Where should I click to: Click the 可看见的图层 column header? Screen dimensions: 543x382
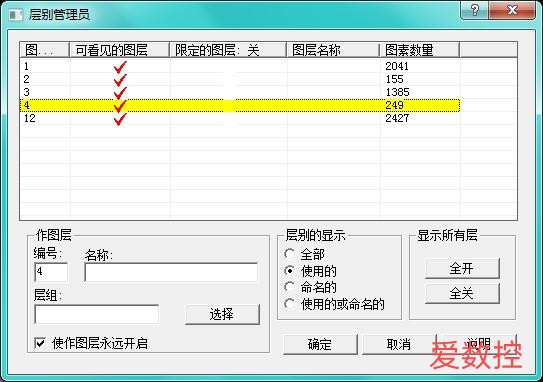(119, 50)
